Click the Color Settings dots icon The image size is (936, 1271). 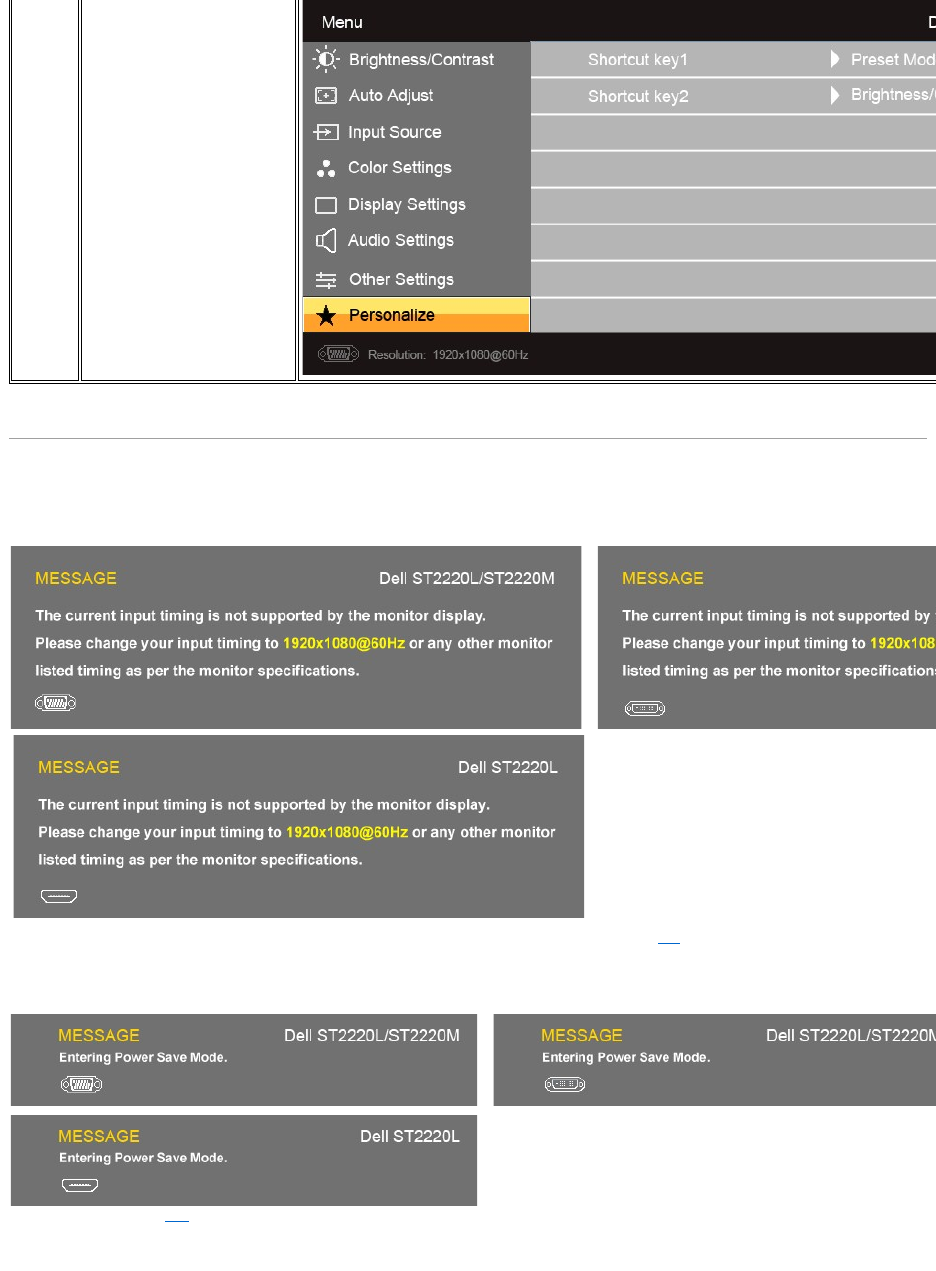[x=326, y=168]
